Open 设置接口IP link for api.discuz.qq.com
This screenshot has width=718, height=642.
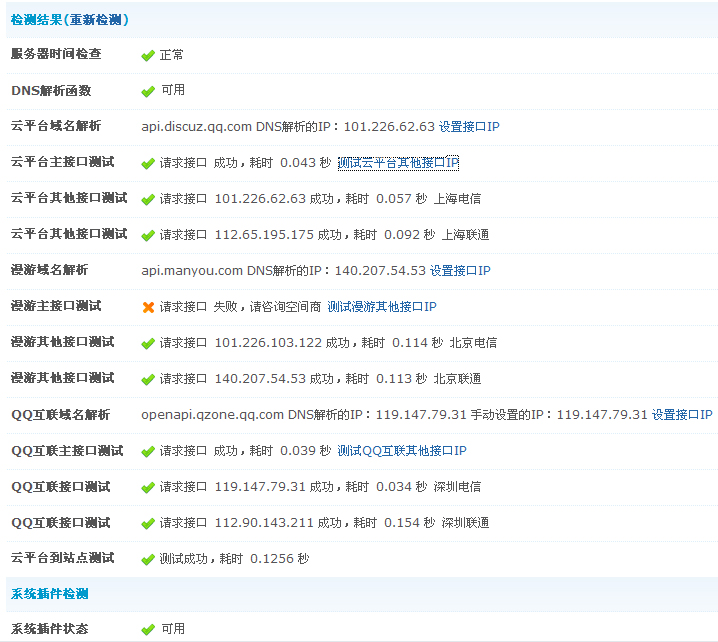click(x=469, y=126)
